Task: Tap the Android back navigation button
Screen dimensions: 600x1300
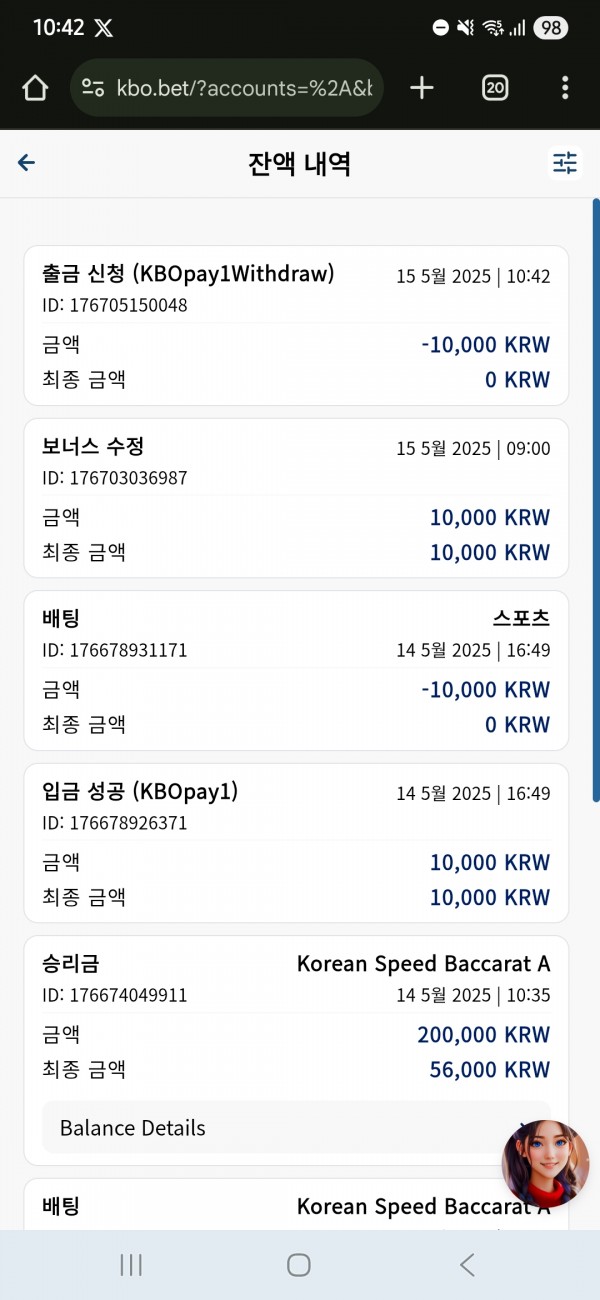Action: (x=466, y=1265)
